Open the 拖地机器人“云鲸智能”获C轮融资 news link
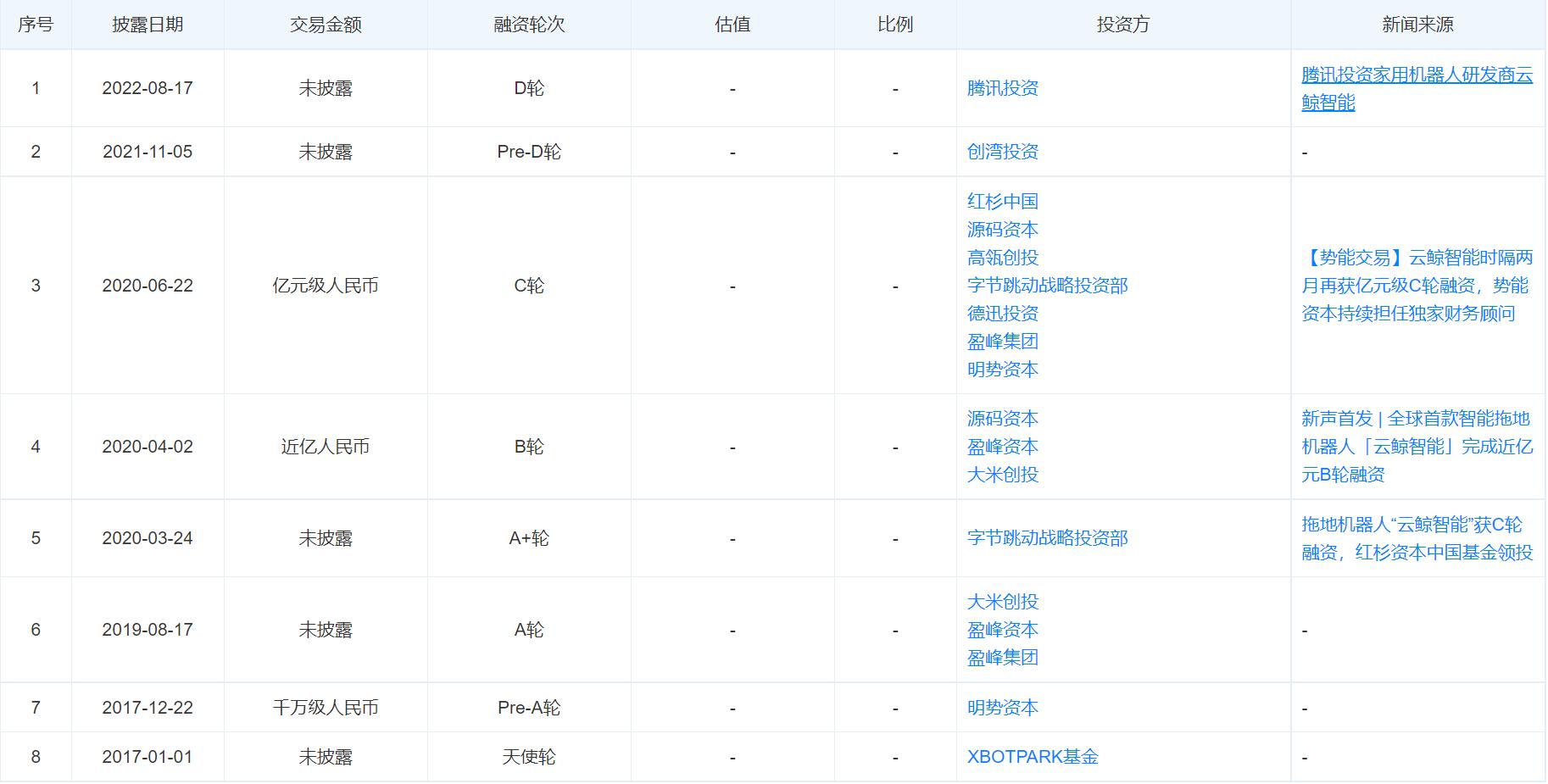Screen dimensions: 1548x784 (1417, 538)
